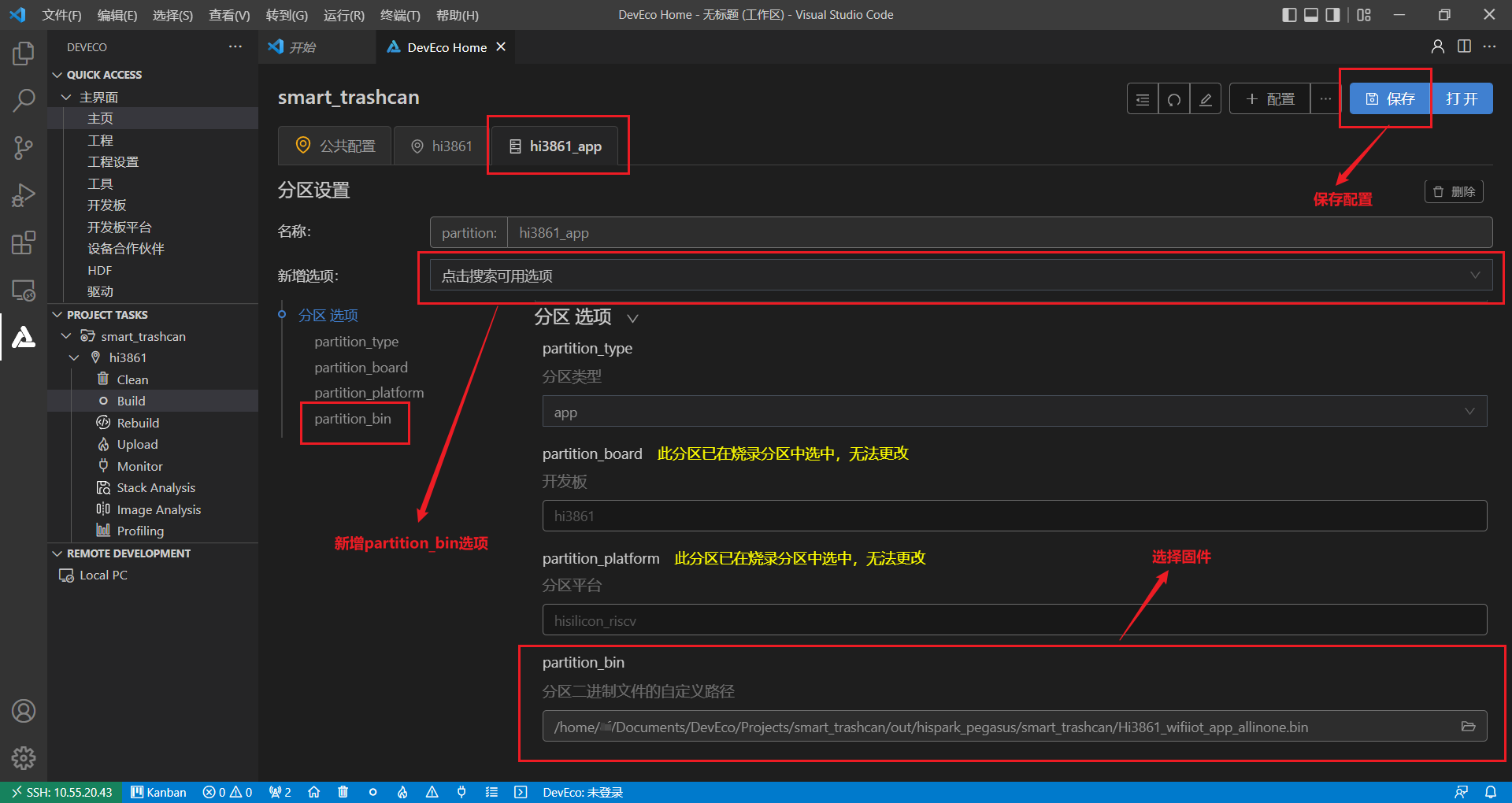Screen dimensions: 1512x803
Task: Browse for partition_bin file with folder icon
Action: click(1469, 727)
